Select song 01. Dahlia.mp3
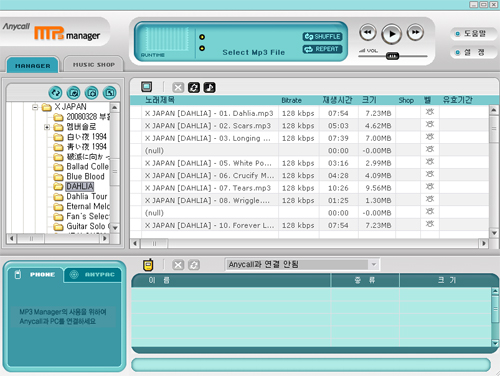The width and height of the screenshot is (500, 376). click(x=209, y=113)
